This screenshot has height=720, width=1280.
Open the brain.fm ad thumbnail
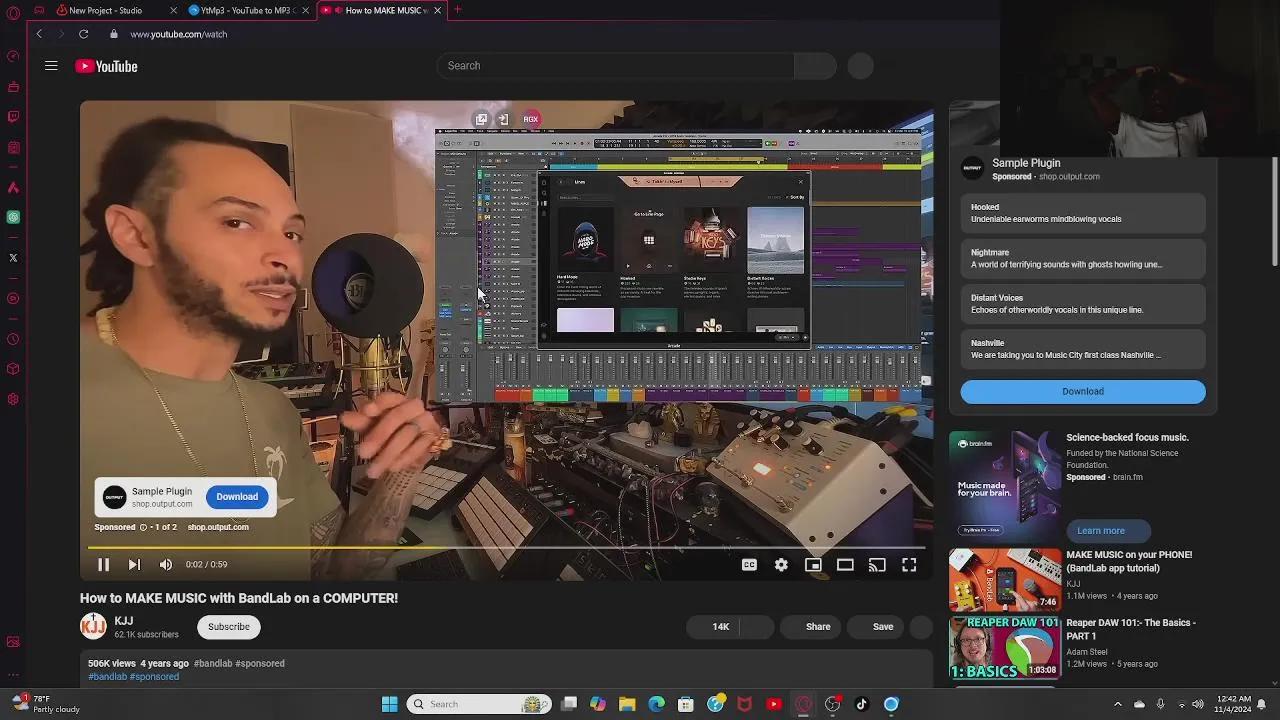tap(1005, 487)
